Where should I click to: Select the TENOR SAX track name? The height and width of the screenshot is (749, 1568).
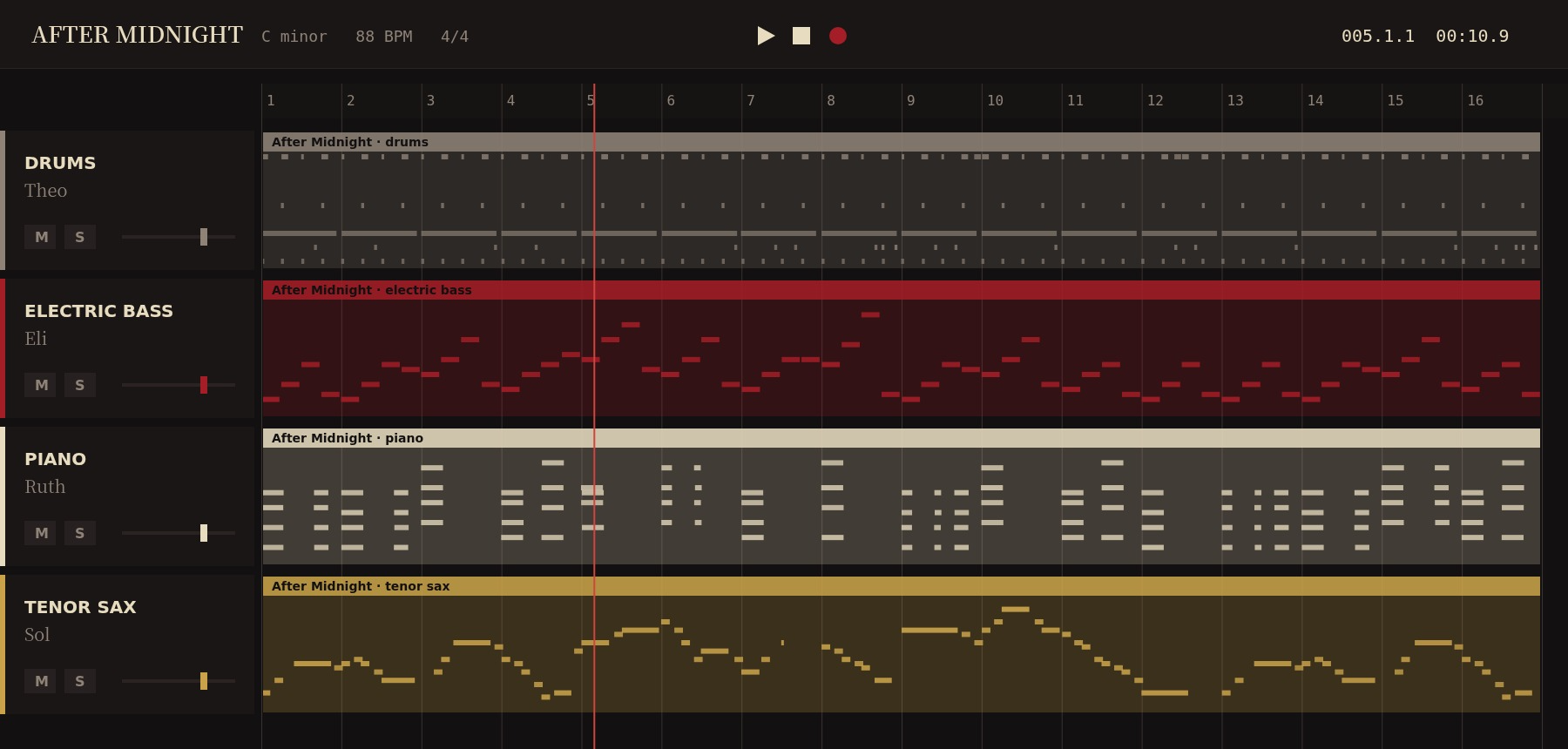tap(80, 607)
